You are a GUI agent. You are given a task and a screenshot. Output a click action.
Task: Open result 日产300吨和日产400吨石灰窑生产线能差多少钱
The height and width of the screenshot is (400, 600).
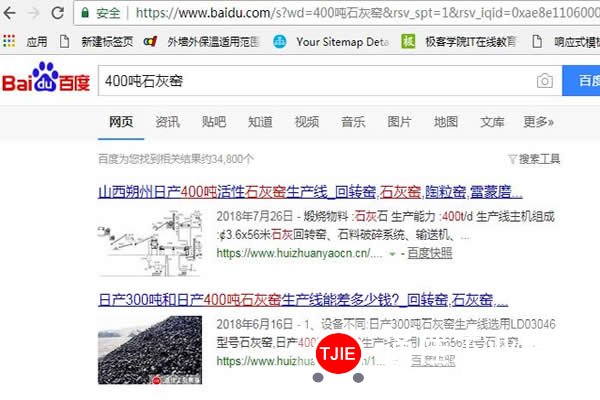[303, 300]
